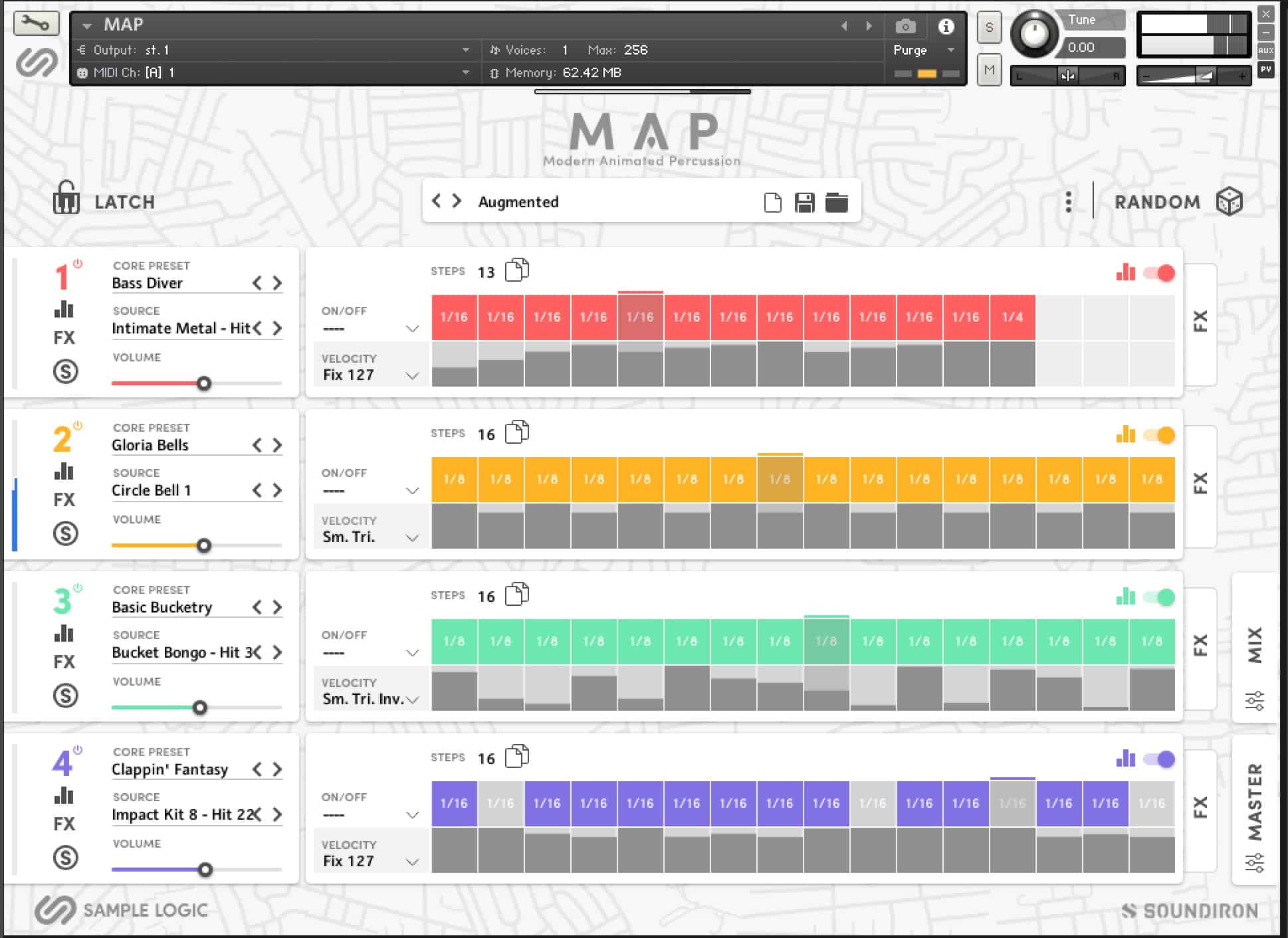The height and width of the screenshot is (938, 1288).
Task: Create a new preset using the blank page icon
Action: click(772, 201)
